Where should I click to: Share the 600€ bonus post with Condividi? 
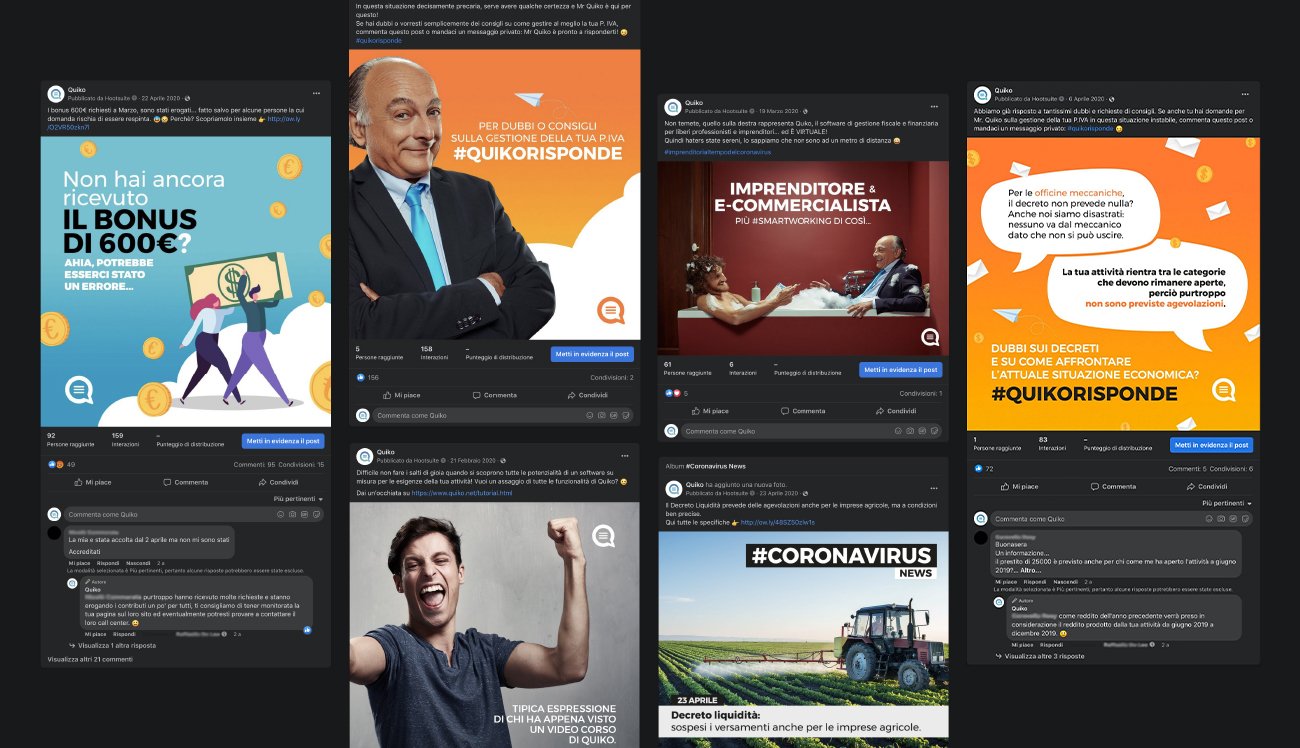[x=277, y=482]
